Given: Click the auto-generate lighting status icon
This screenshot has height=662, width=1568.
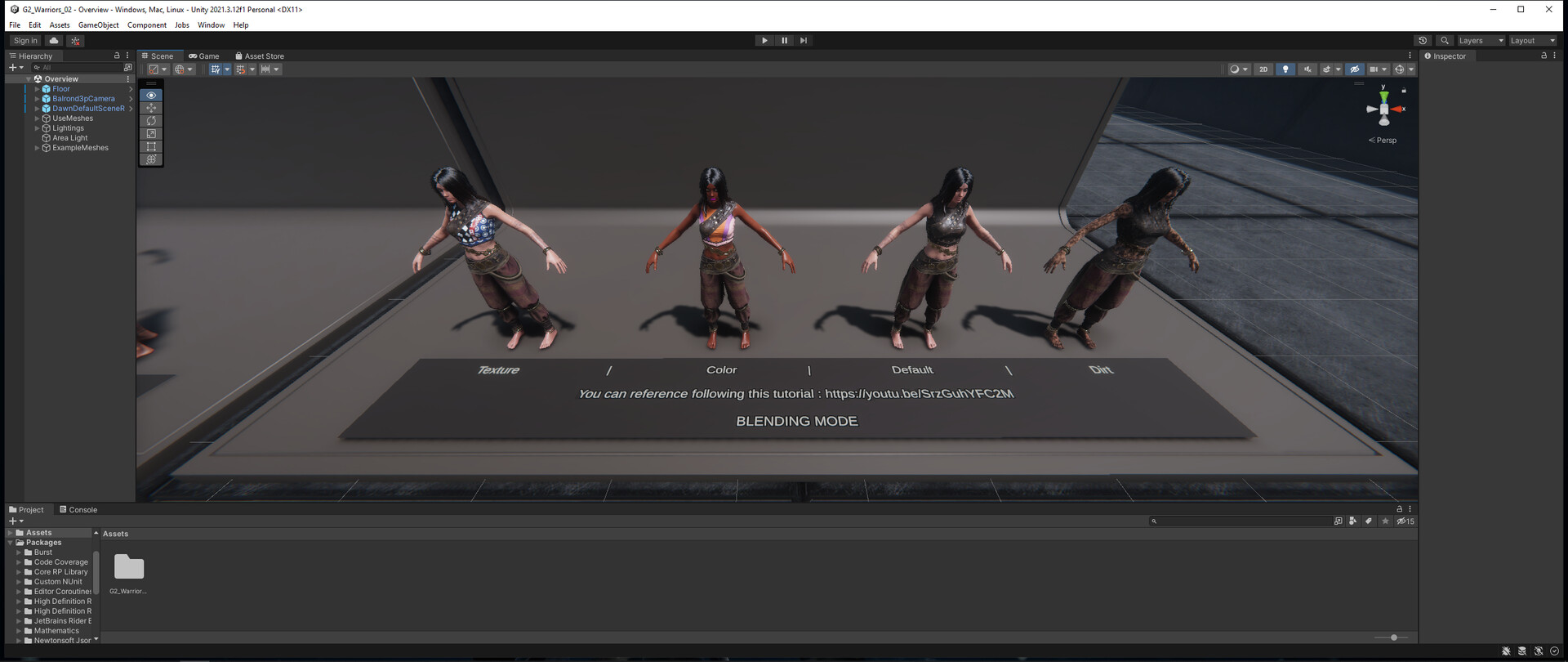Looking at the screenshot, I should (x=1539, y=651).
